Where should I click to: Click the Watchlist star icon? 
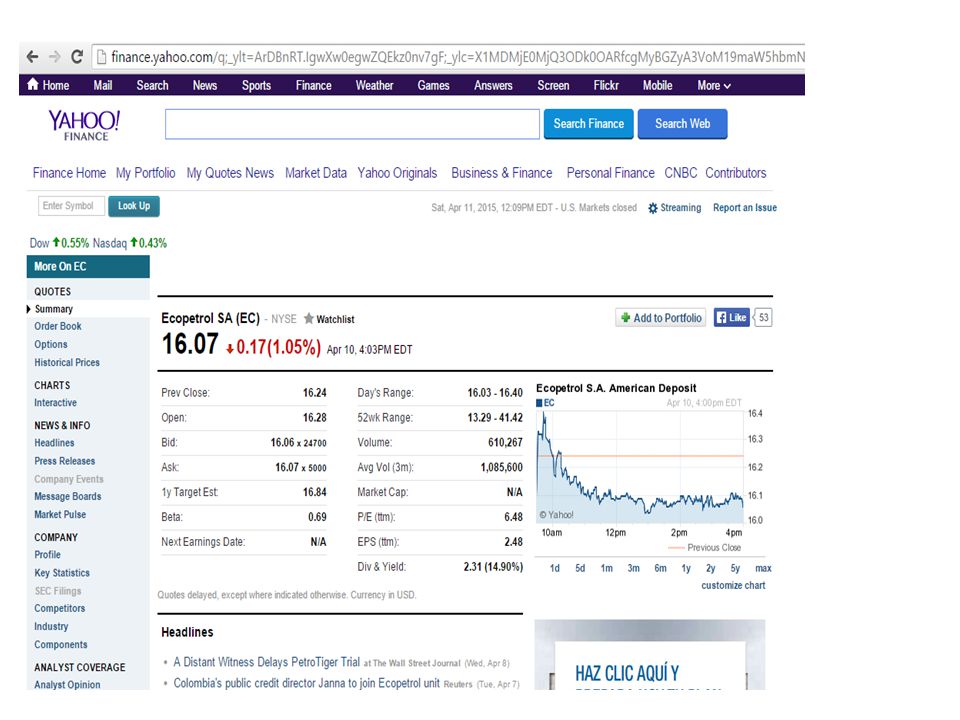[309, 318]
